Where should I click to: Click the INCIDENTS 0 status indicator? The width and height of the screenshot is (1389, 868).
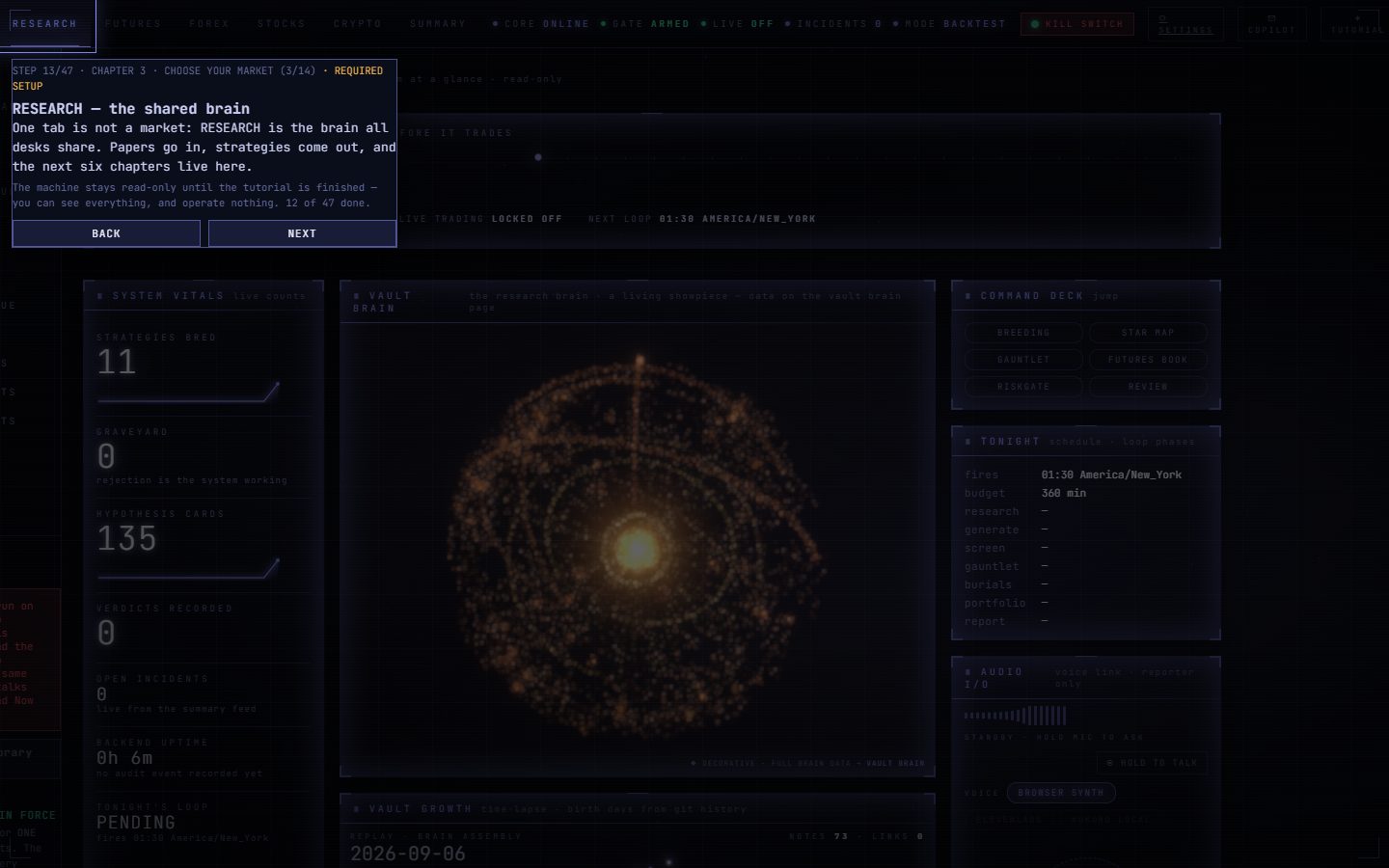point(833,24)
